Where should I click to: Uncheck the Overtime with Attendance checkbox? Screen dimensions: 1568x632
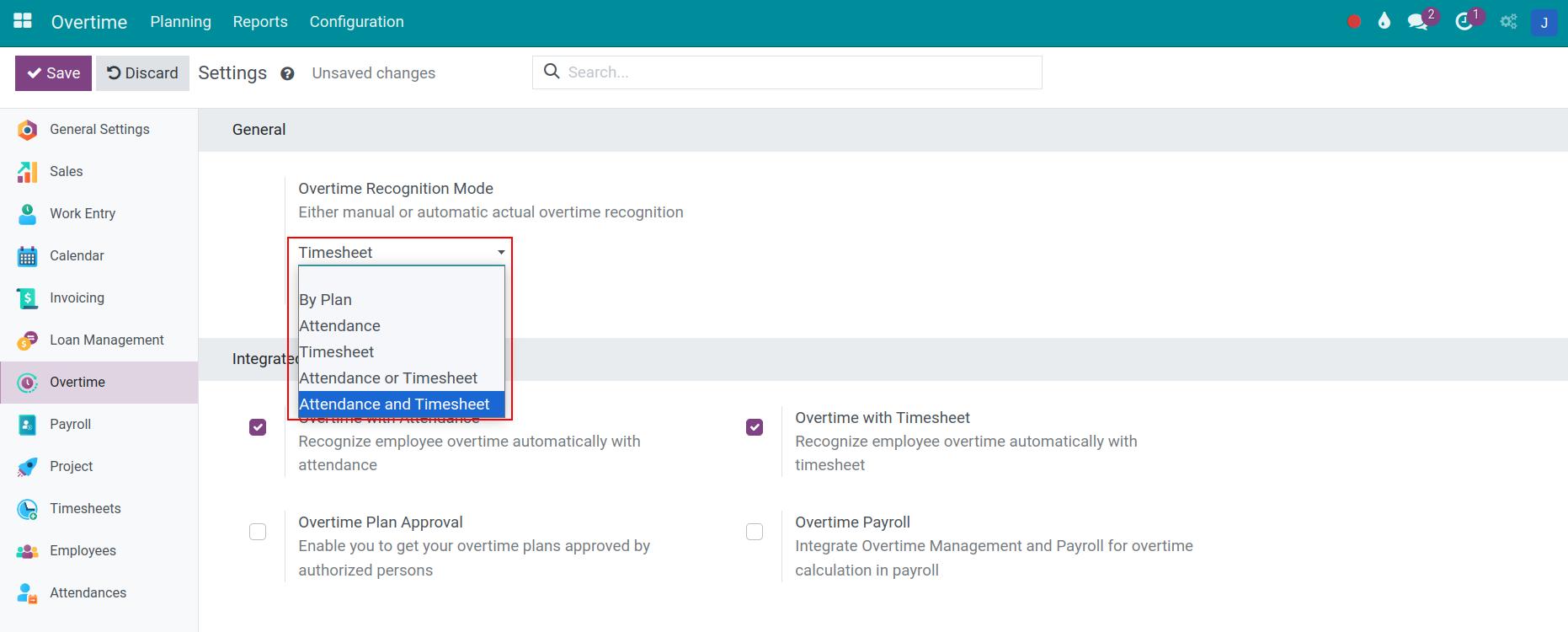(x=258, y=427)
